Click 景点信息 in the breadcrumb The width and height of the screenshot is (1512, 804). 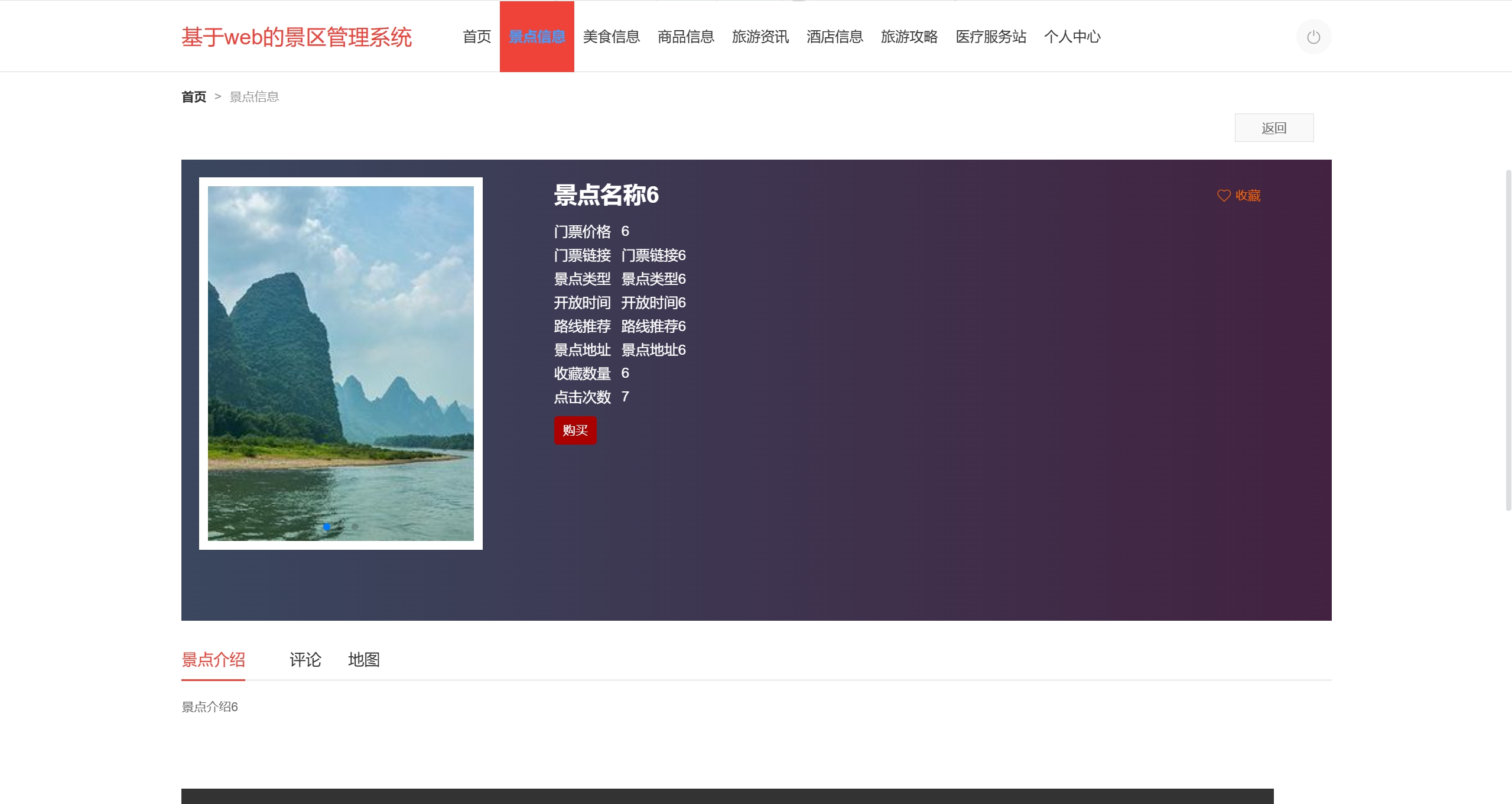point(254,97)
